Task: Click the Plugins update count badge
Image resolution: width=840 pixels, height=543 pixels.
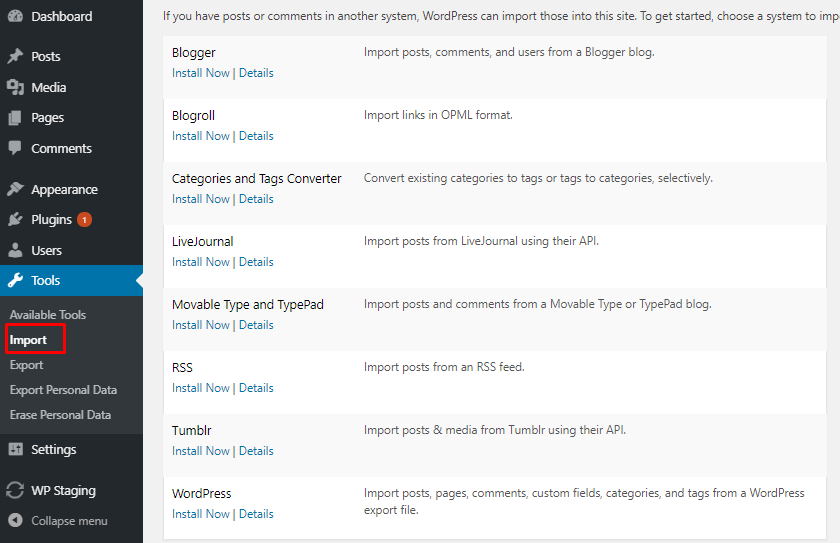Action: pos(84,220)
